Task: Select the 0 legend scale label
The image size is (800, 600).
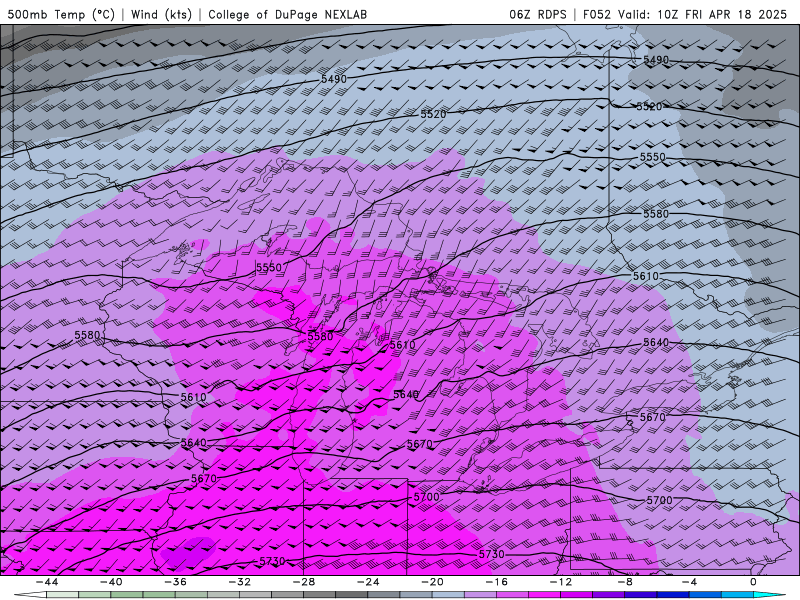Action: click(754, 582)
